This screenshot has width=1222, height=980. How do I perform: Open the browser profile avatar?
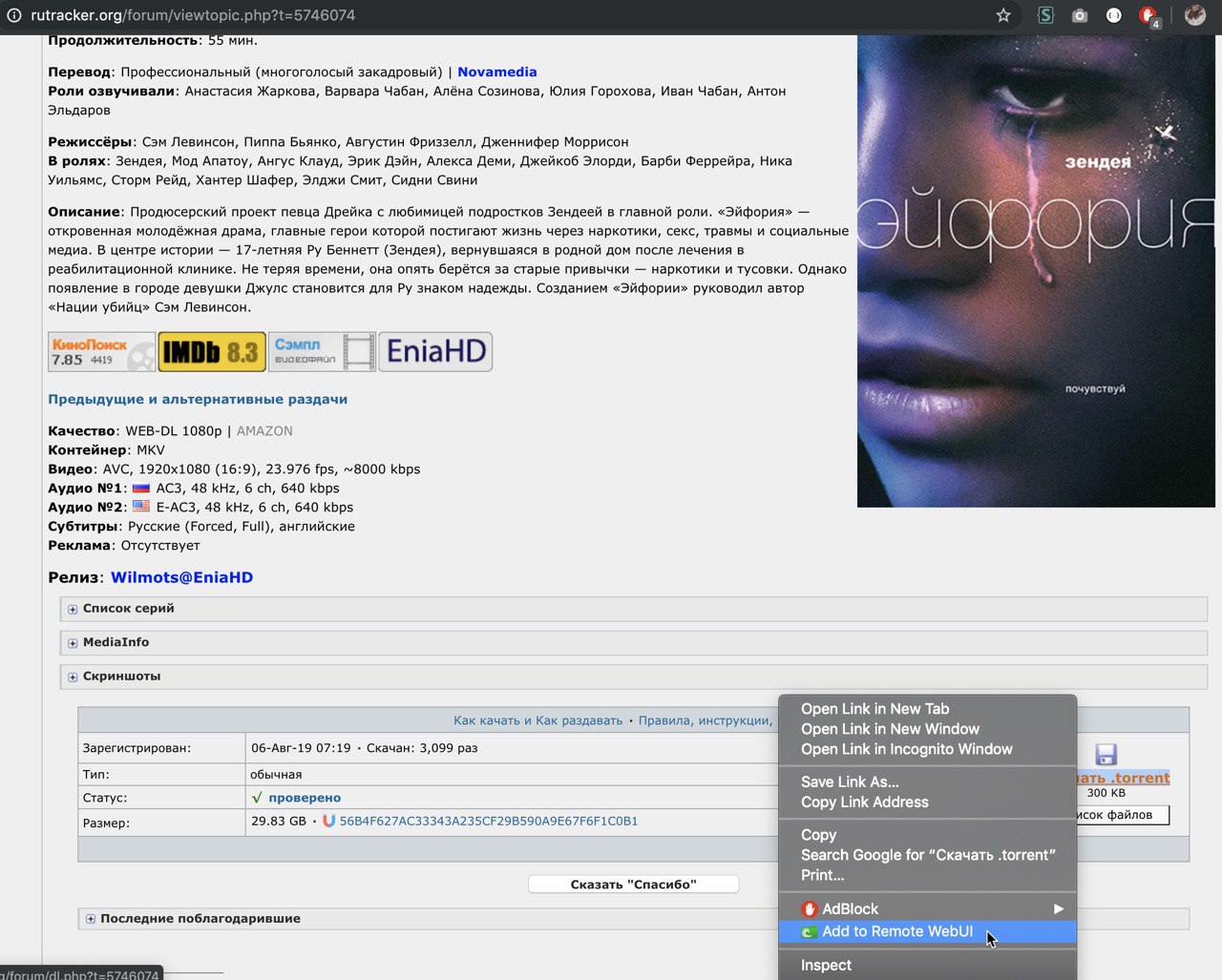(x=1194, y=15)
